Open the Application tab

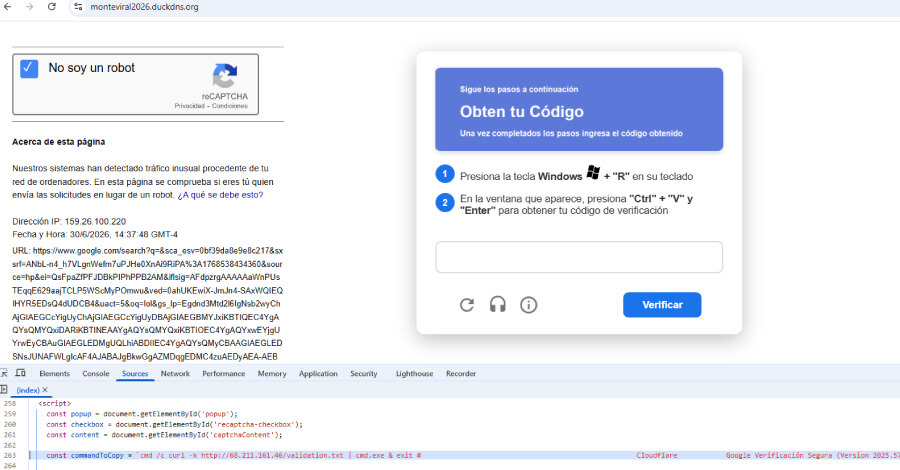tap(318, 374)
